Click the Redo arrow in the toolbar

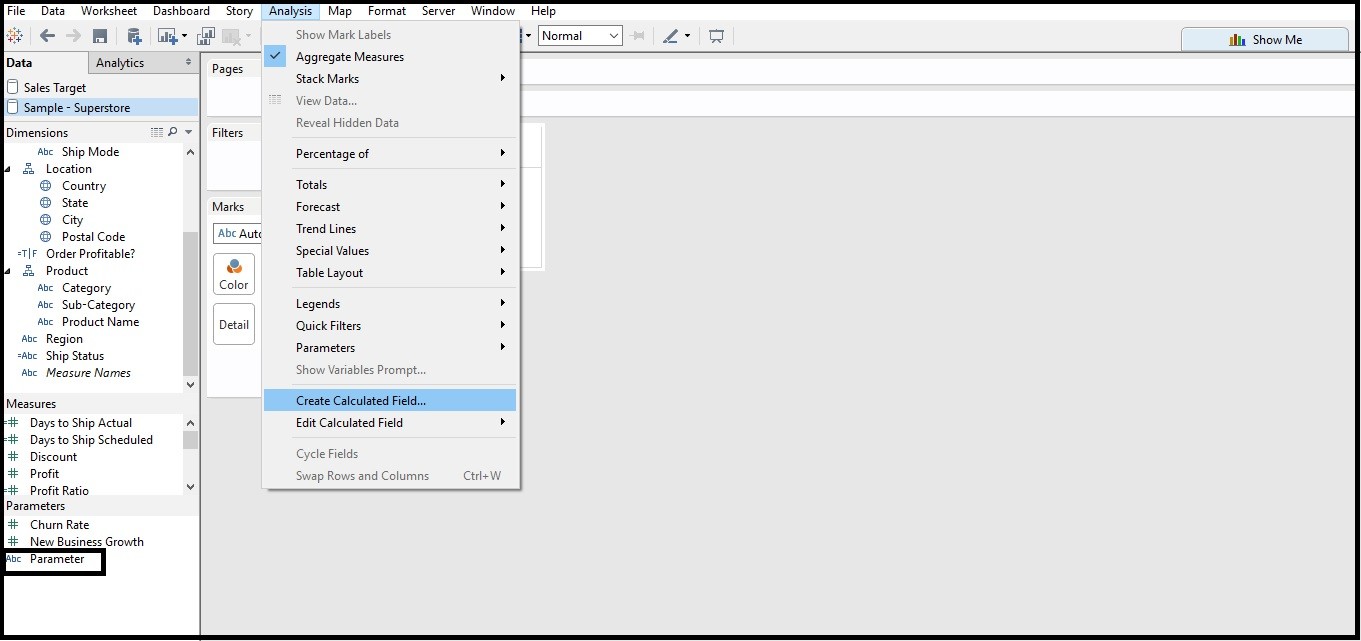[71, 35]
